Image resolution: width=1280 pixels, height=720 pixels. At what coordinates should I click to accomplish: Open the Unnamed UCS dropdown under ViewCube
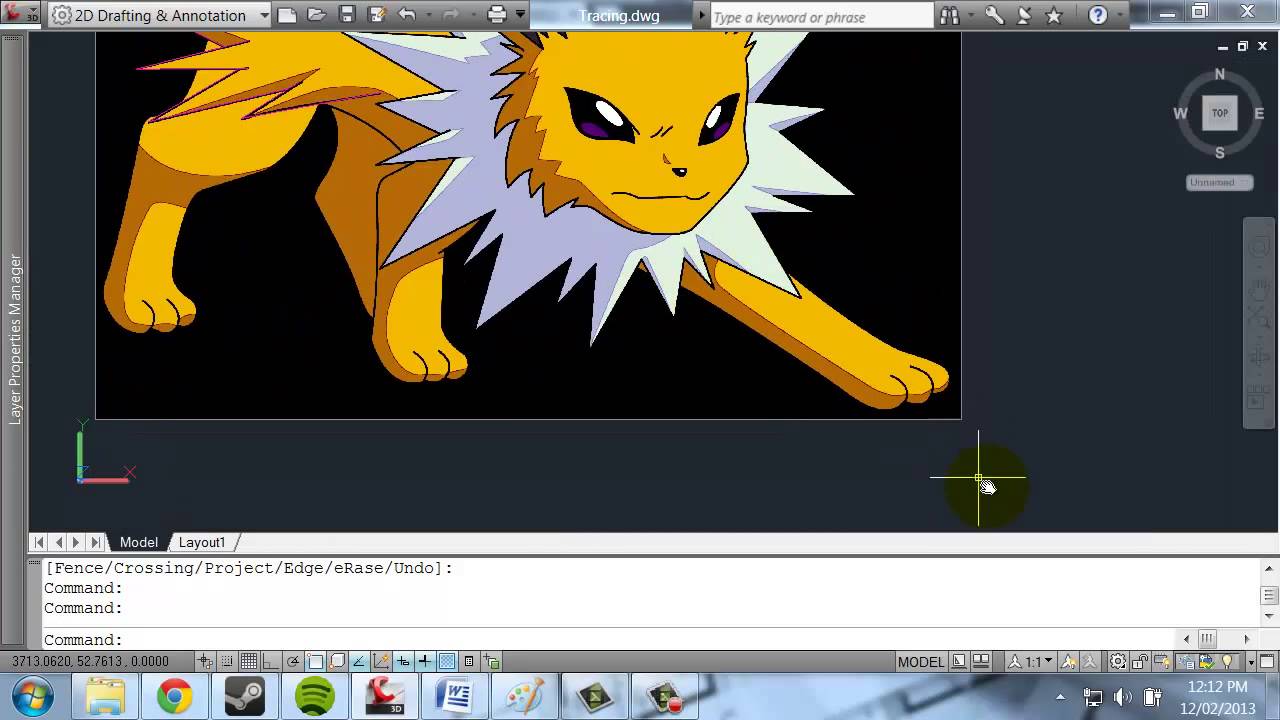1219,182
